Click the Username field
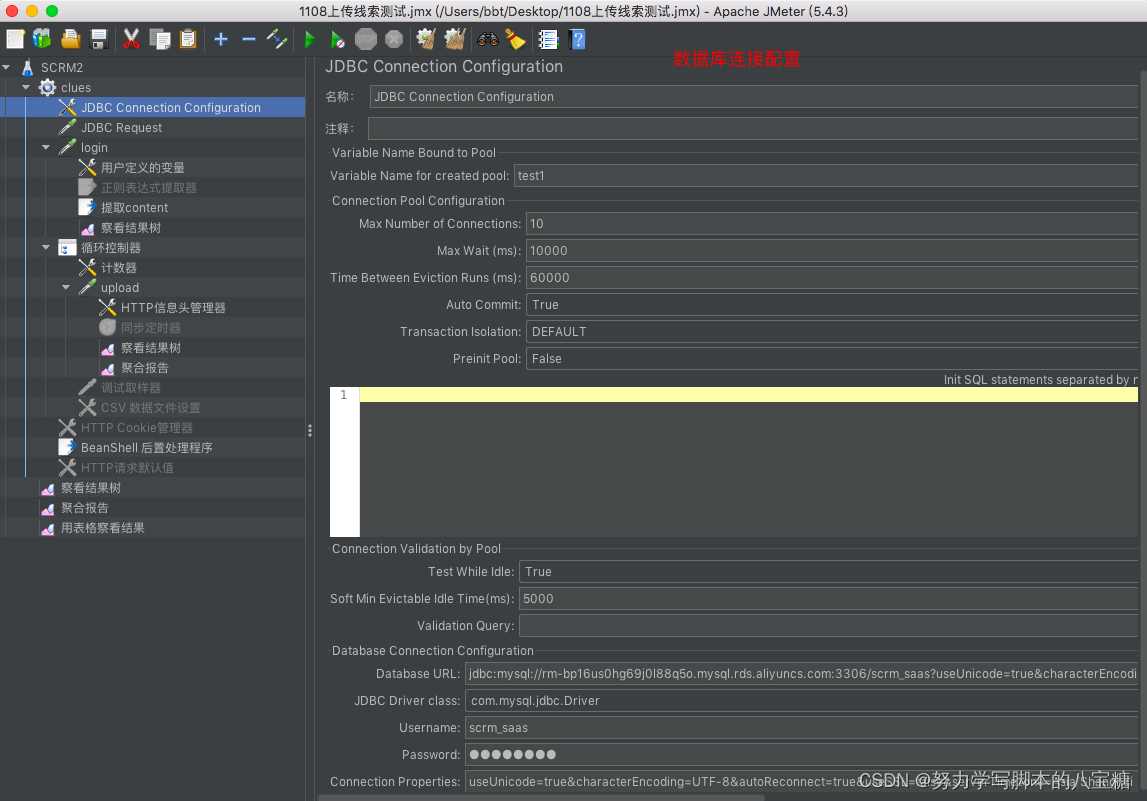1147x801 pixels. pos(801,728)
